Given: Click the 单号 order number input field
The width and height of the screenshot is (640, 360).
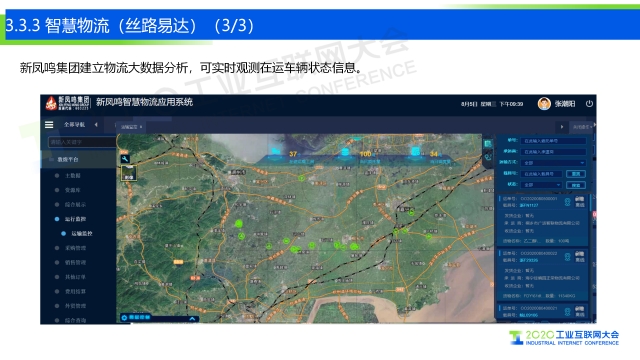Looking at the screenshot, I should point(553,140).
